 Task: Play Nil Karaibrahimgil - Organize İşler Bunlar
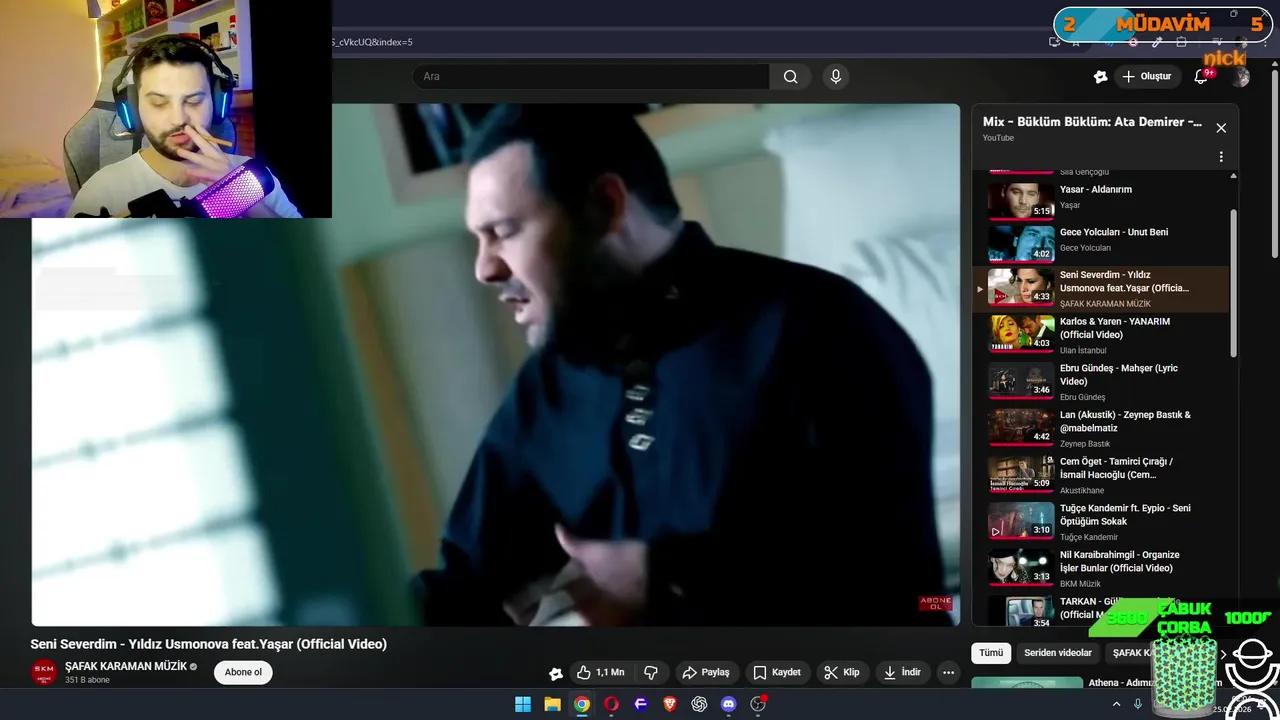coord(1100,568)
